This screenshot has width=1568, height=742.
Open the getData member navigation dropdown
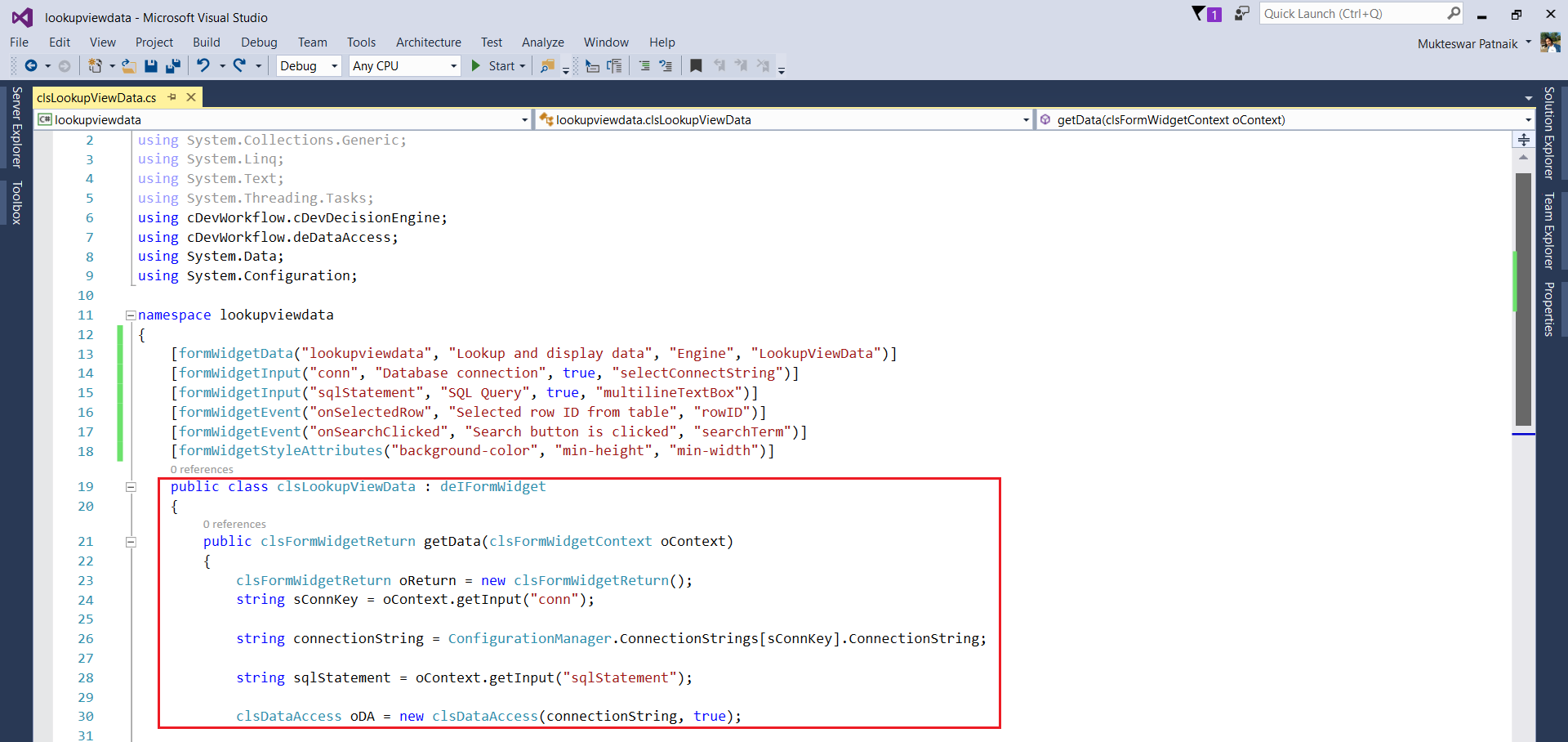1524,119
